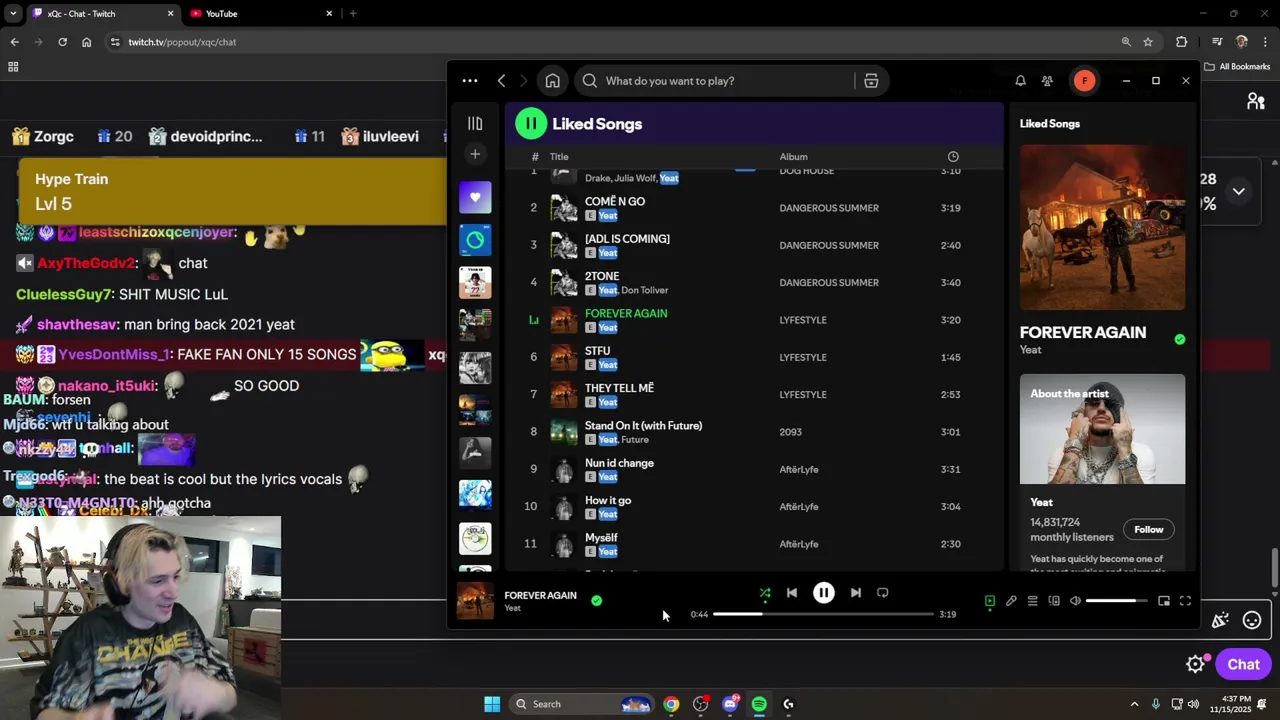This screenshot has height=720, width=1280.
Task: Open Don Toliver artist link
Action: 645,290
